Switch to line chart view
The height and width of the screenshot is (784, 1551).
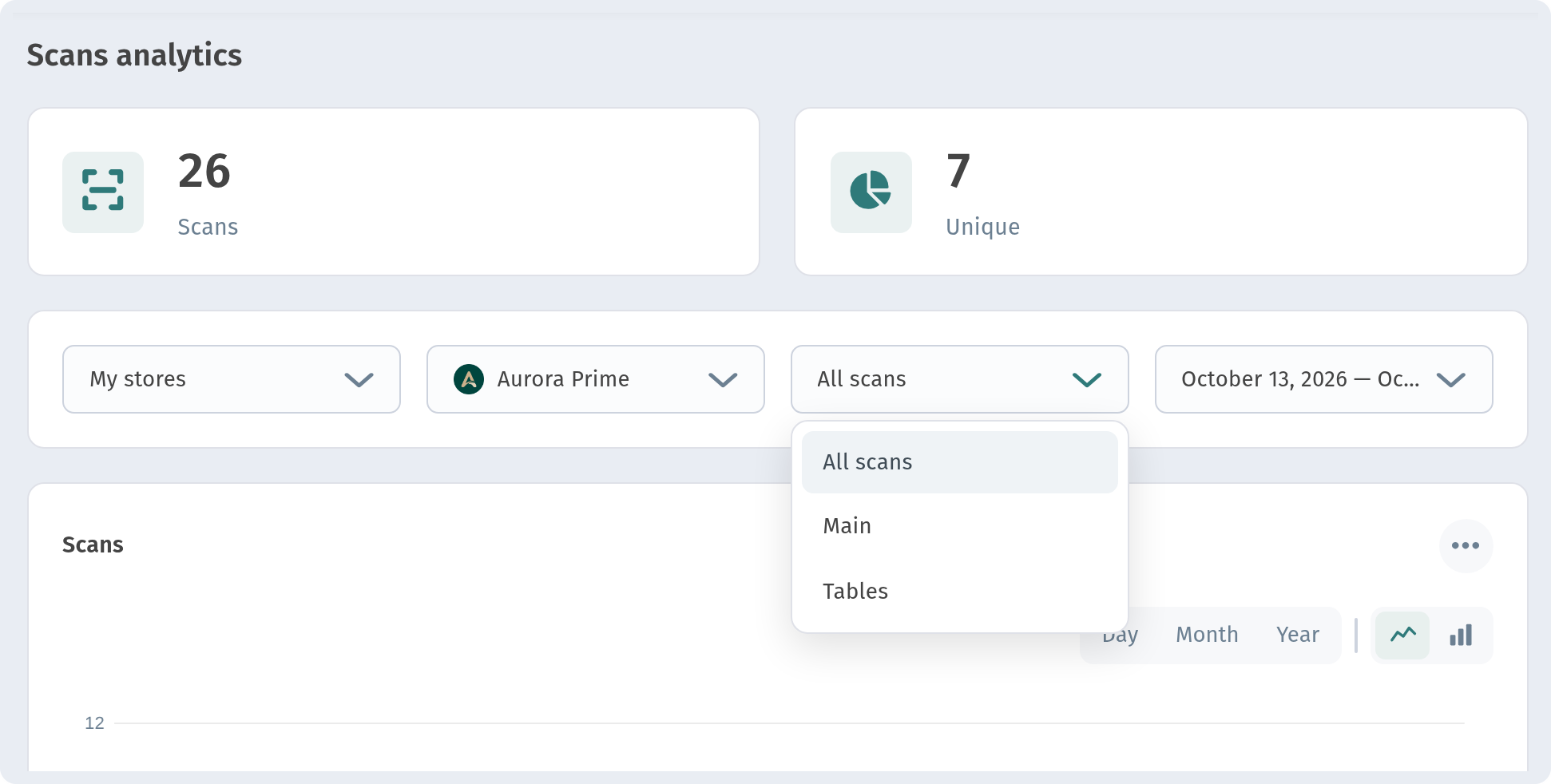(x=1402, y=636)
